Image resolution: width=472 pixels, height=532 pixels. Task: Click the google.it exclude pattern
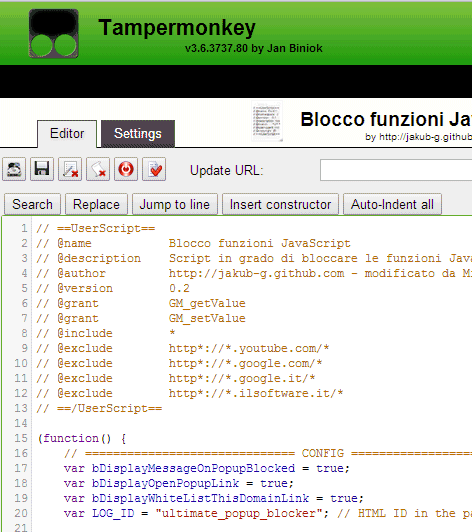click(242, 378)
